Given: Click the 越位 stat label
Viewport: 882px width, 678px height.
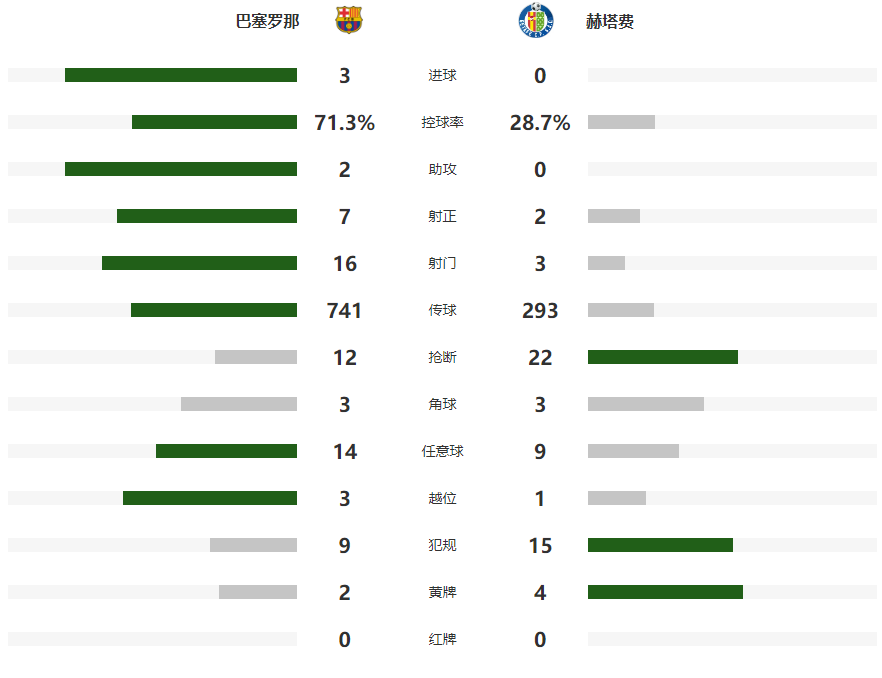Looking at the screenshot, I should pos(442,499).
